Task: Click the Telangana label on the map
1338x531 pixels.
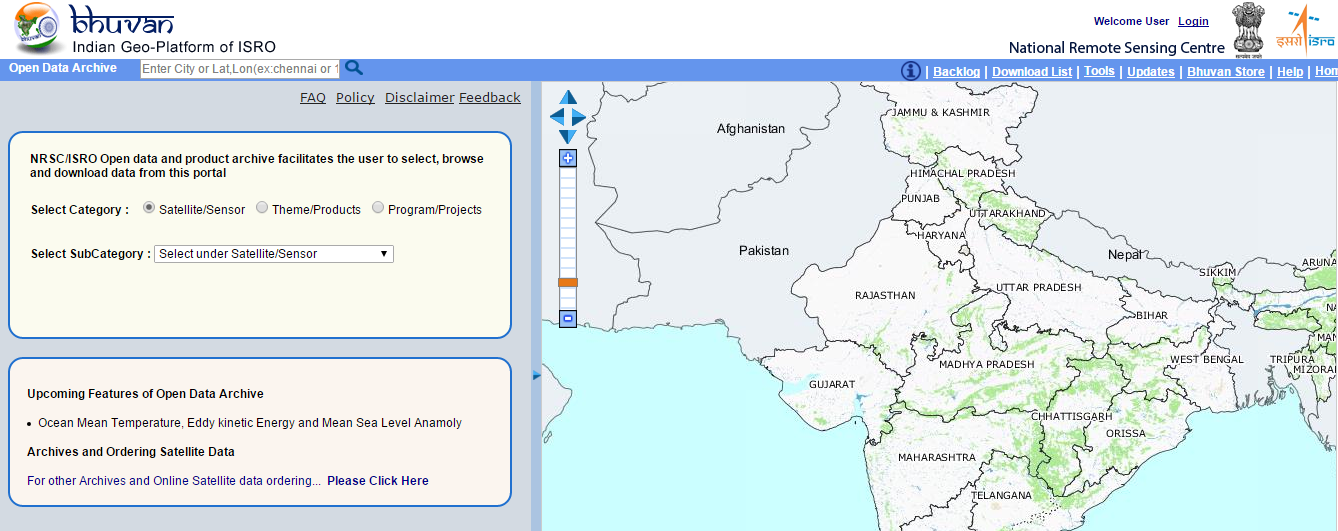Action: click(1001, 496)
